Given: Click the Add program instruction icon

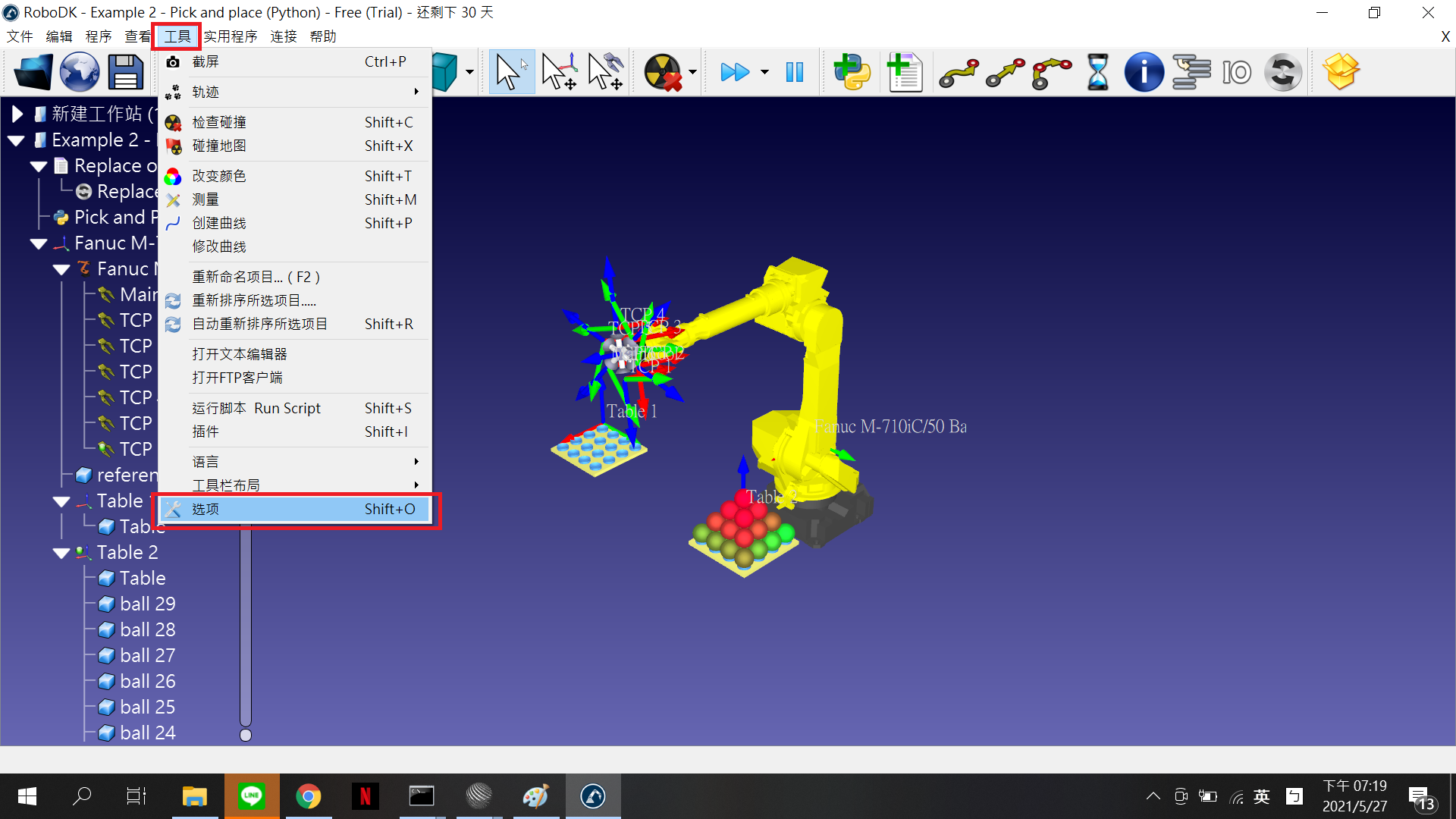Looking at the screenshot, I should 904,72.
